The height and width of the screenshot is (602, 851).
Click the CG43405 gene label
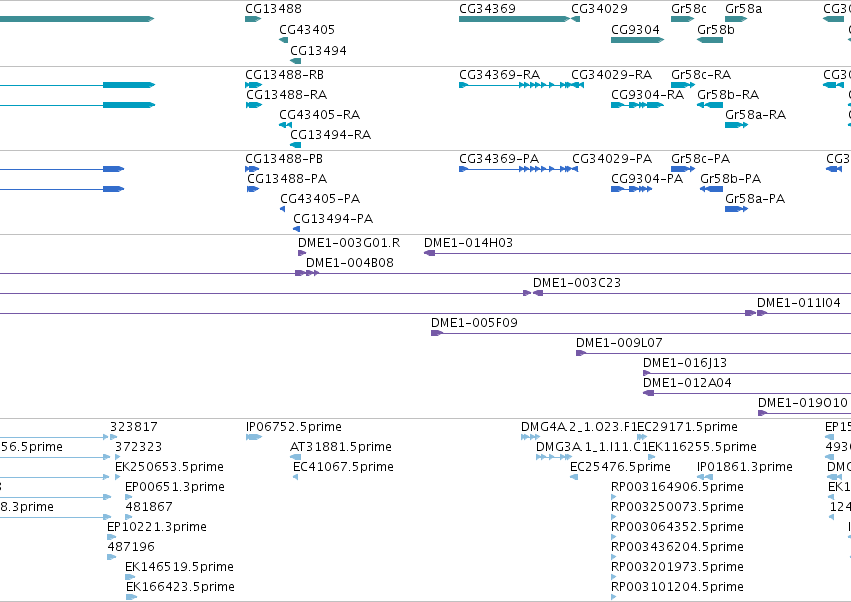[x=307, y=30]
